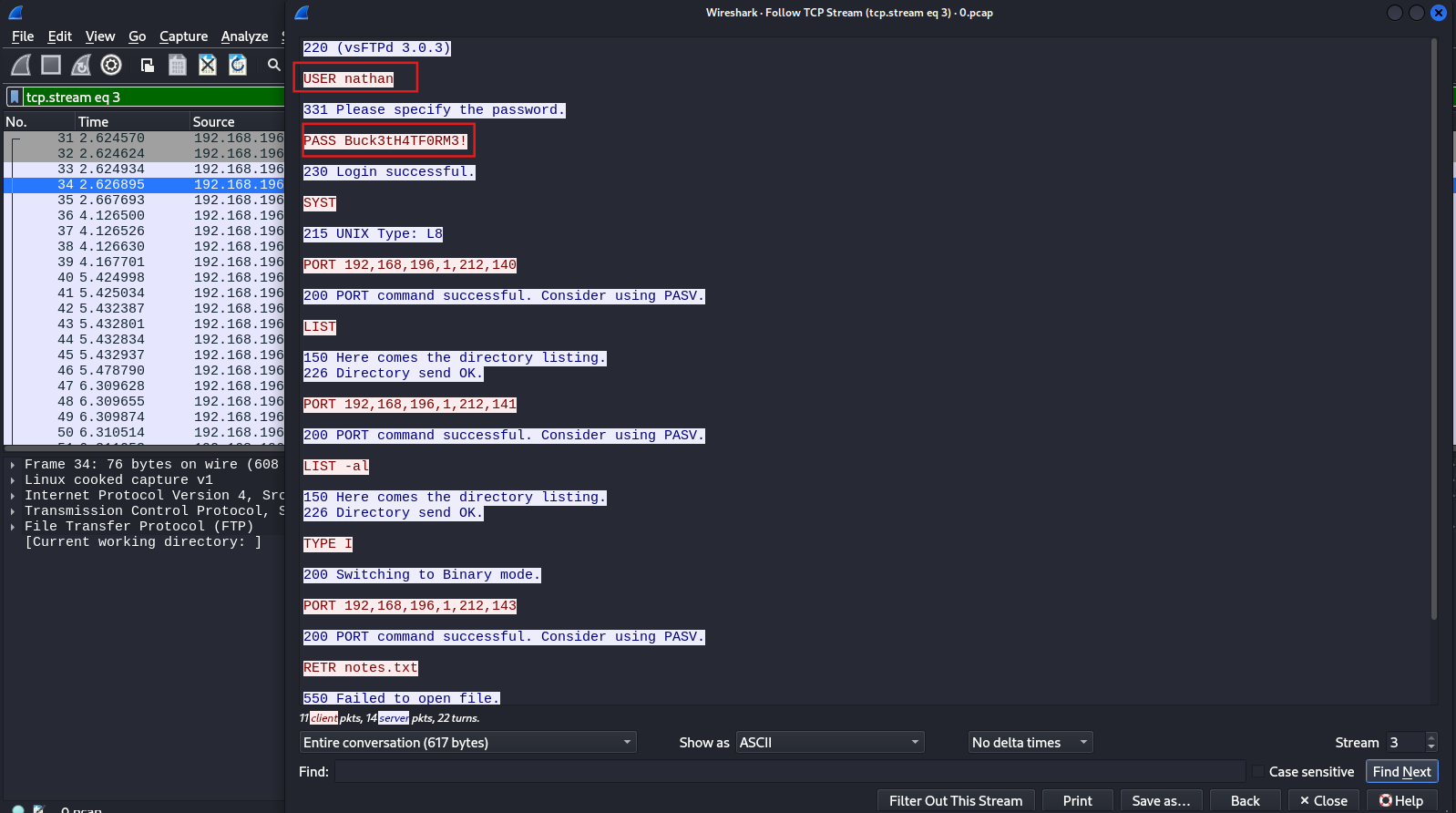Select packet 31 in the packet list
The height and width of the screenshot is (813, 1456).
(146, 139)
